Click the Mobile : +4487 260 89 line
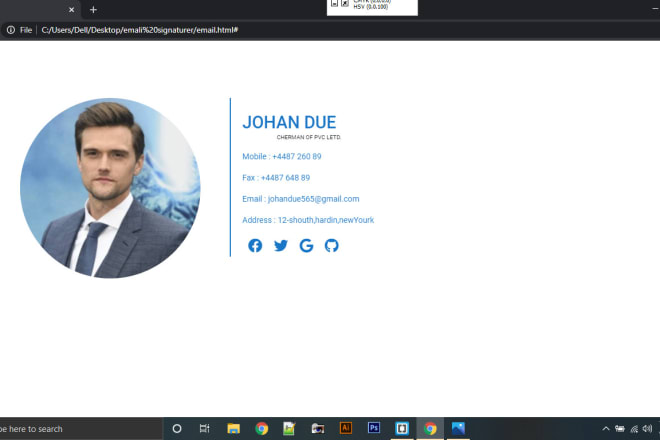660x440 pixels. click(x=282, y=157)
